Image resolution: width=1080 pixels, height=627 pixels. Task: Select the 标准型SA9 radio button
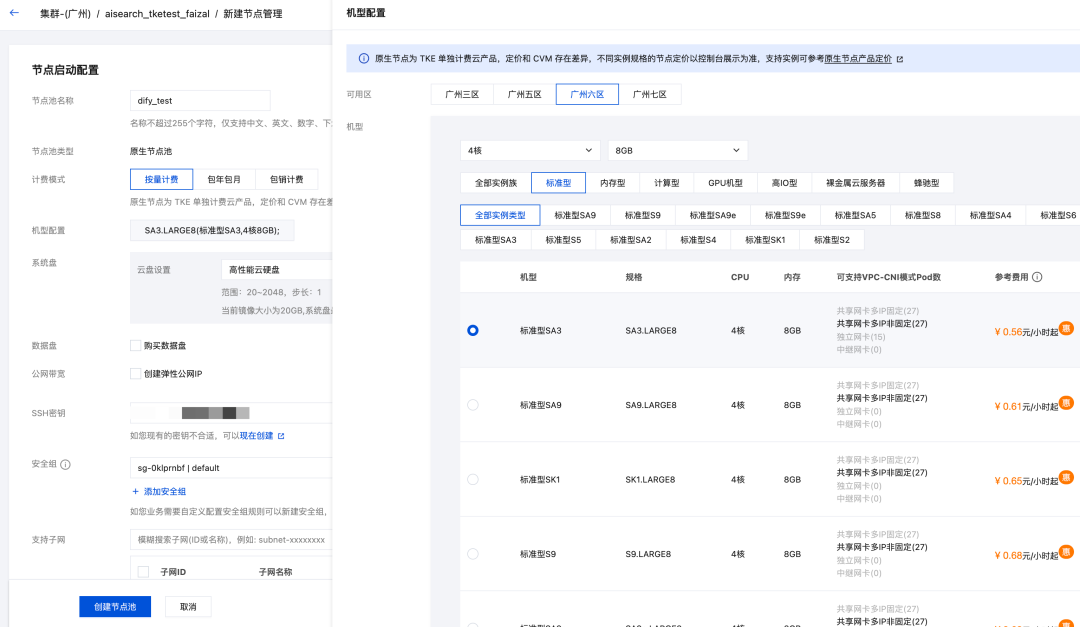[473, 404]
